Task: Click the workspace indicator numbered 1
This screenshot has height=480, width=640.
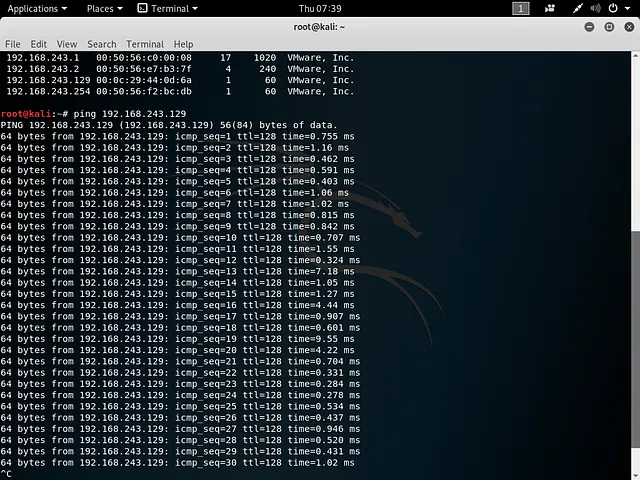Action: (x=520, y=9)
